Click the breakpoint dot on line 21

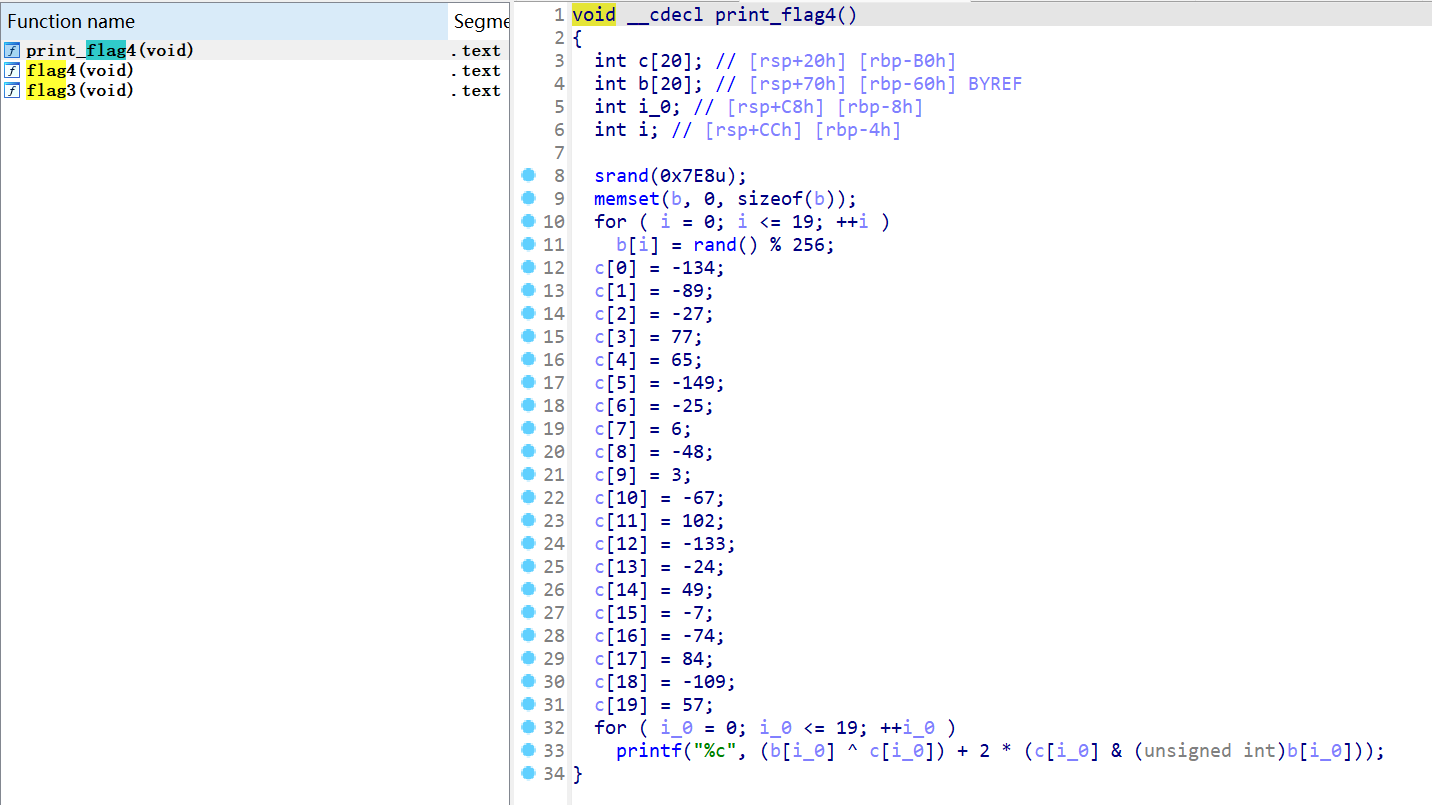tap(528, 474)
